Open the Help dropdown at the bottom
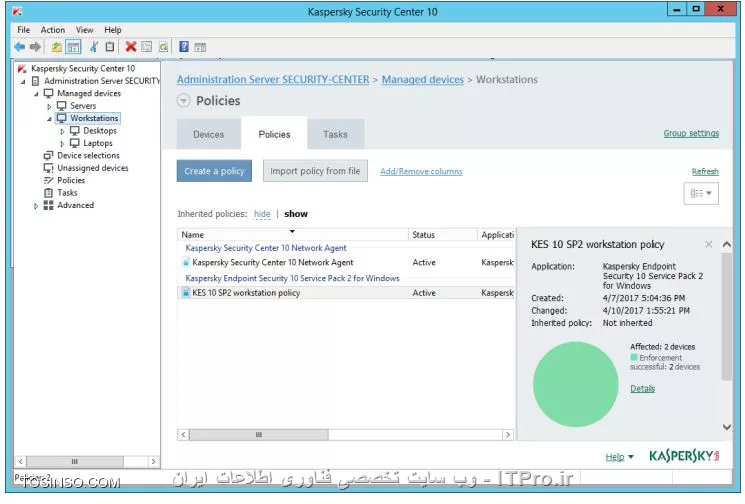 620,456
